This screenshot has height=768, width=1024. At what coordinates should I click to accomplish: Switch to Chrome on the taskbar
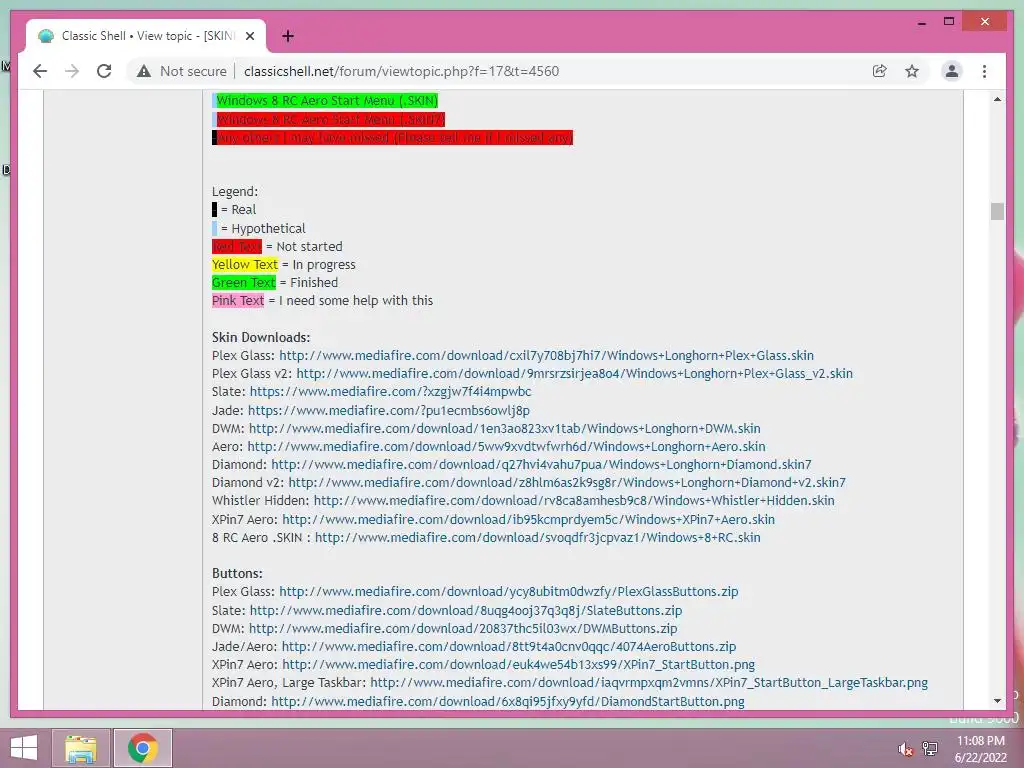tap(143, 748)
